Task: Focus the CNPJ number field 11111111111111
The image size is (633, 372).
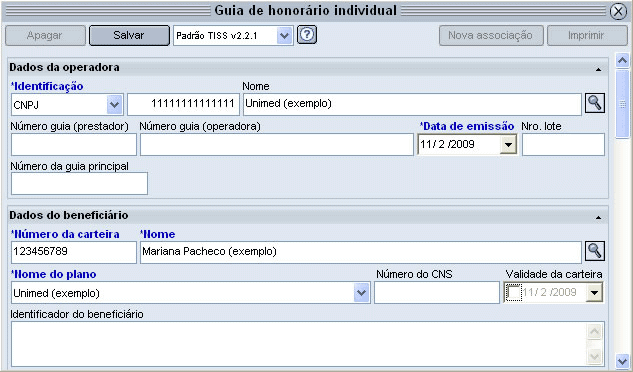Action: pyautogui.click(x=183, y=104)
